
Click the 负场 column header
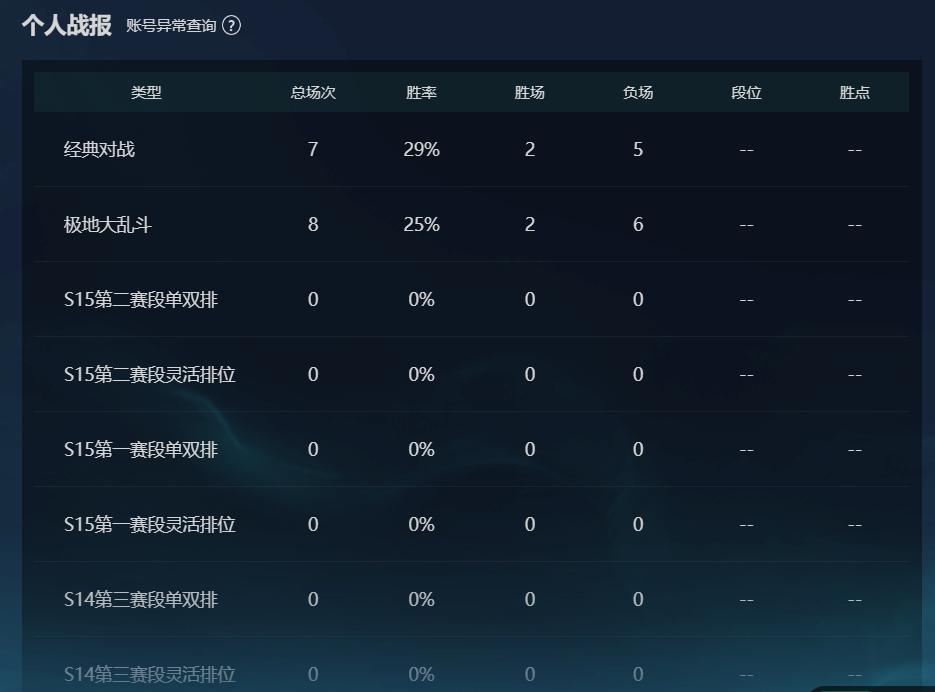[x=638, y=92]
